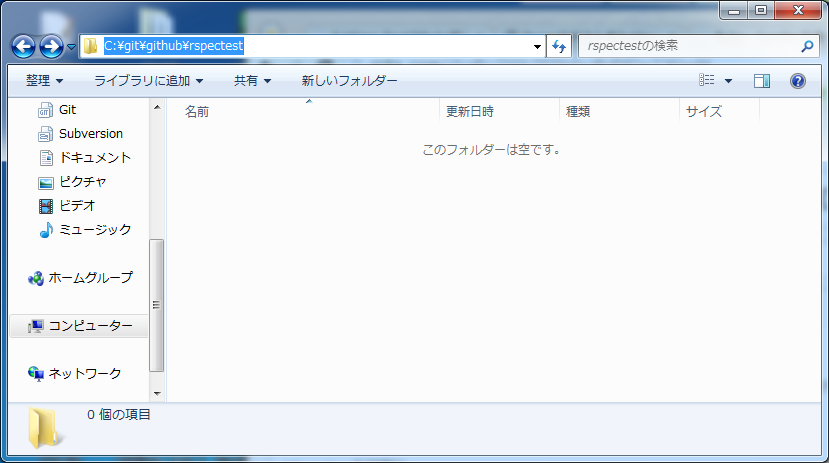Click the address path C:¥git¥github¥rspectest

[173, 46]
